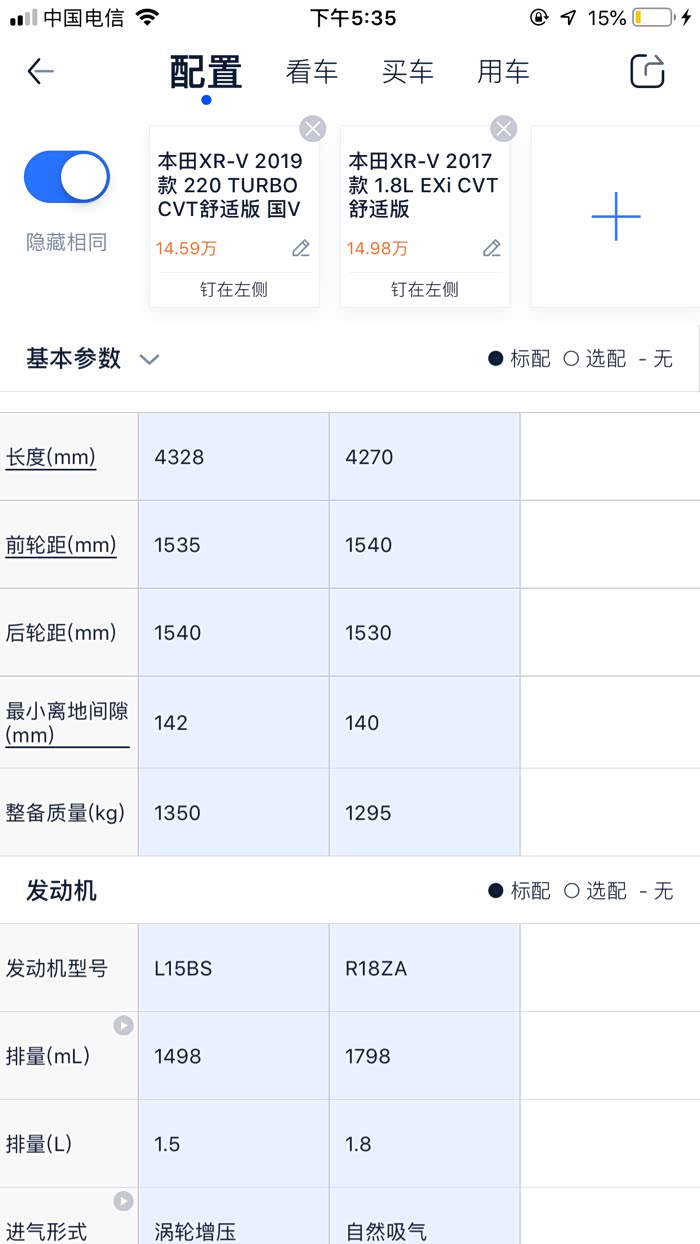Open the 用车 tab
The height and width of the screenshot is (1244, 700).
click(x=503, y=72)
